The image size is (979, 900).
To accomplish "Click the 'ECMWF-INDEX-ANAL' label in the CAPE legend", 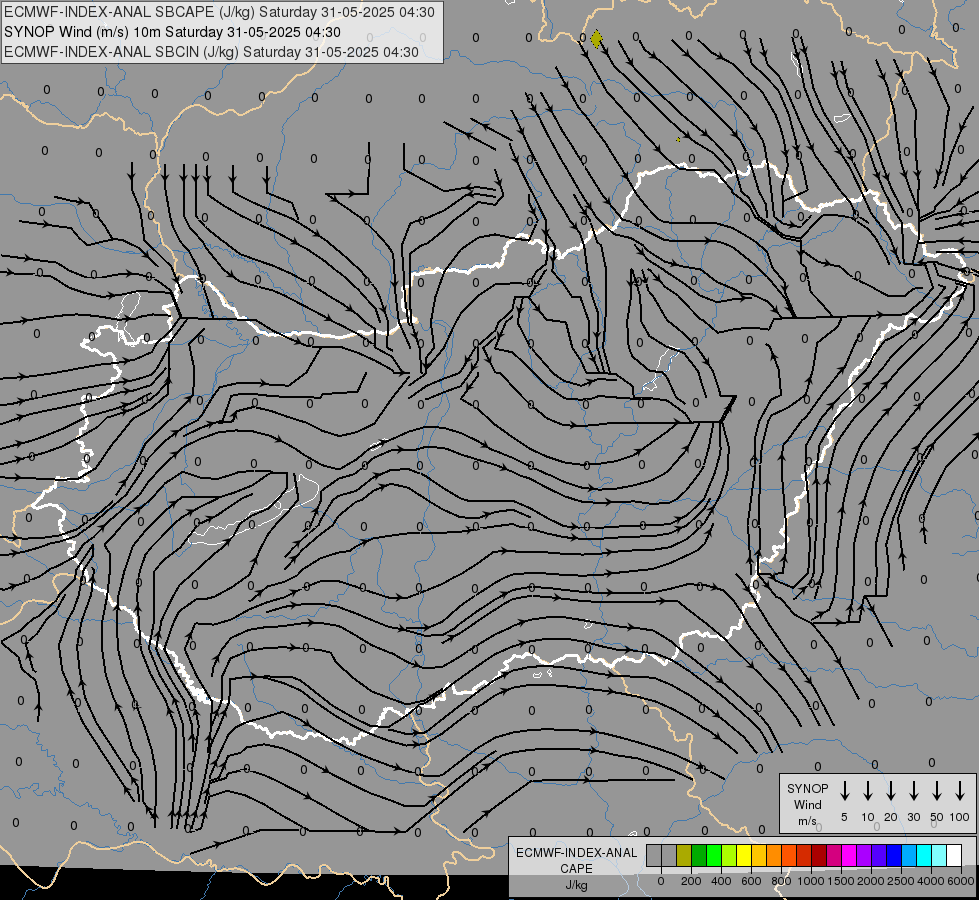I will [576, 853].
